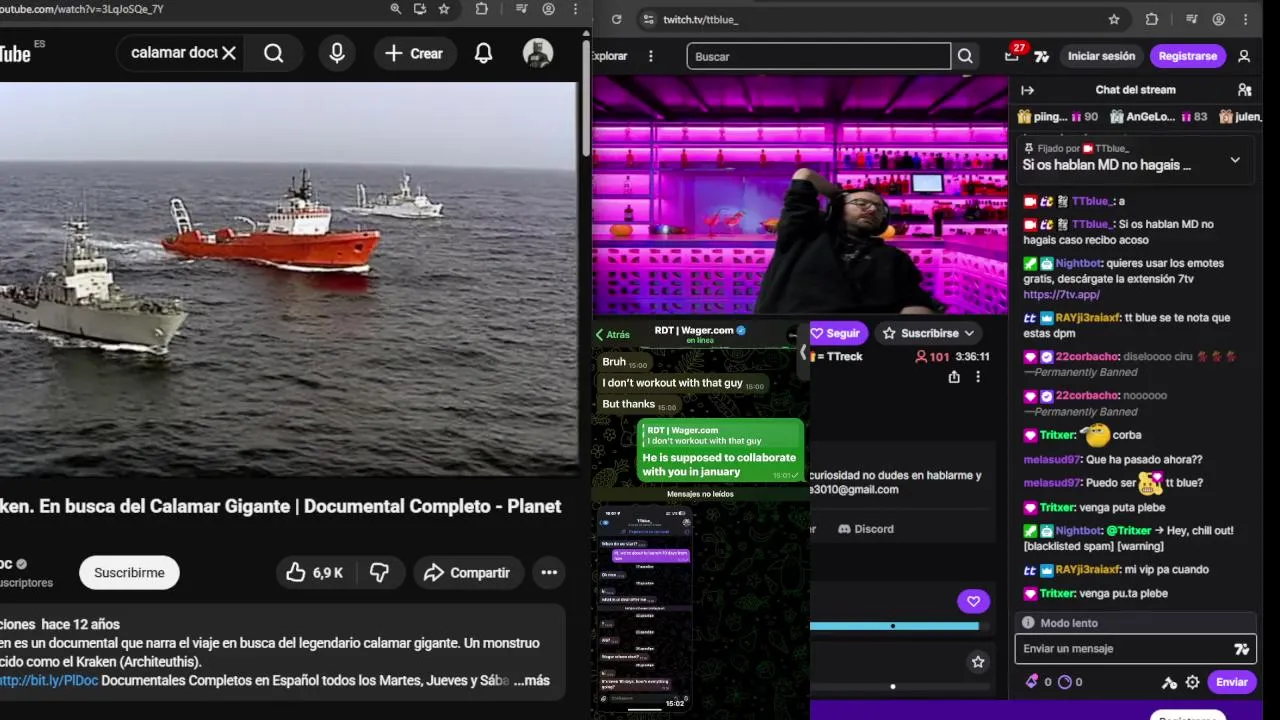This screenshot has height=720, width=1280.
Task: Collapse the Twitch chat panel
Action: 1027,90
